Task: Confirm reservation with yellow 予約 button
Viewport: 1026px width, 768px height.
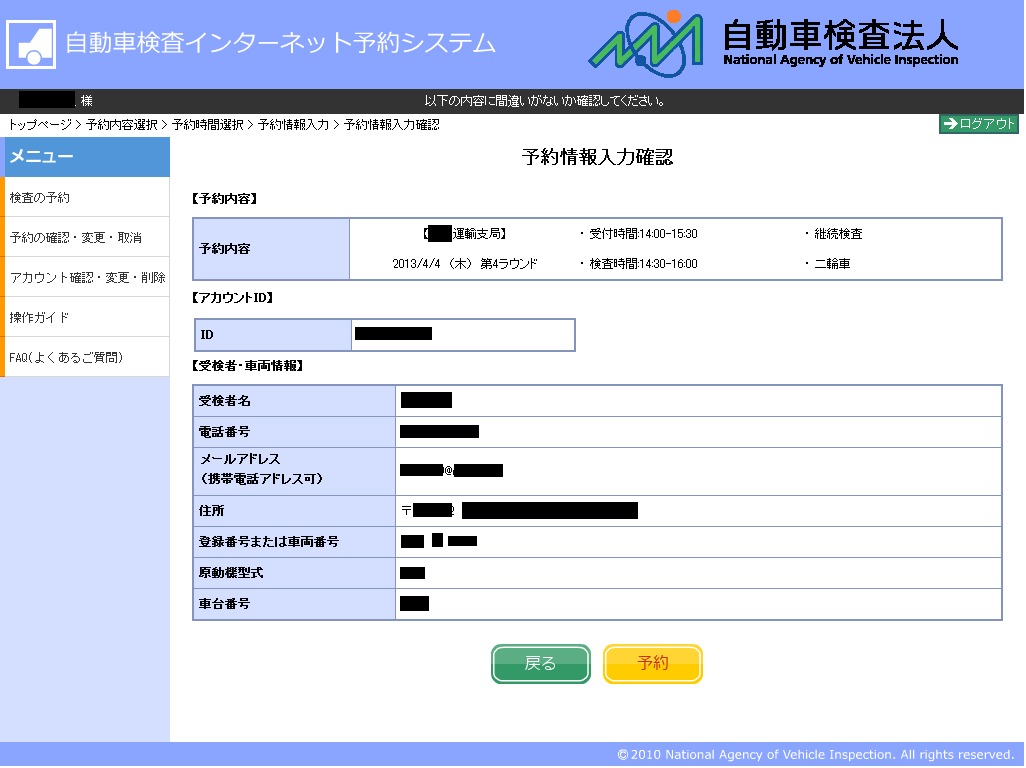Action: (652, 663)
